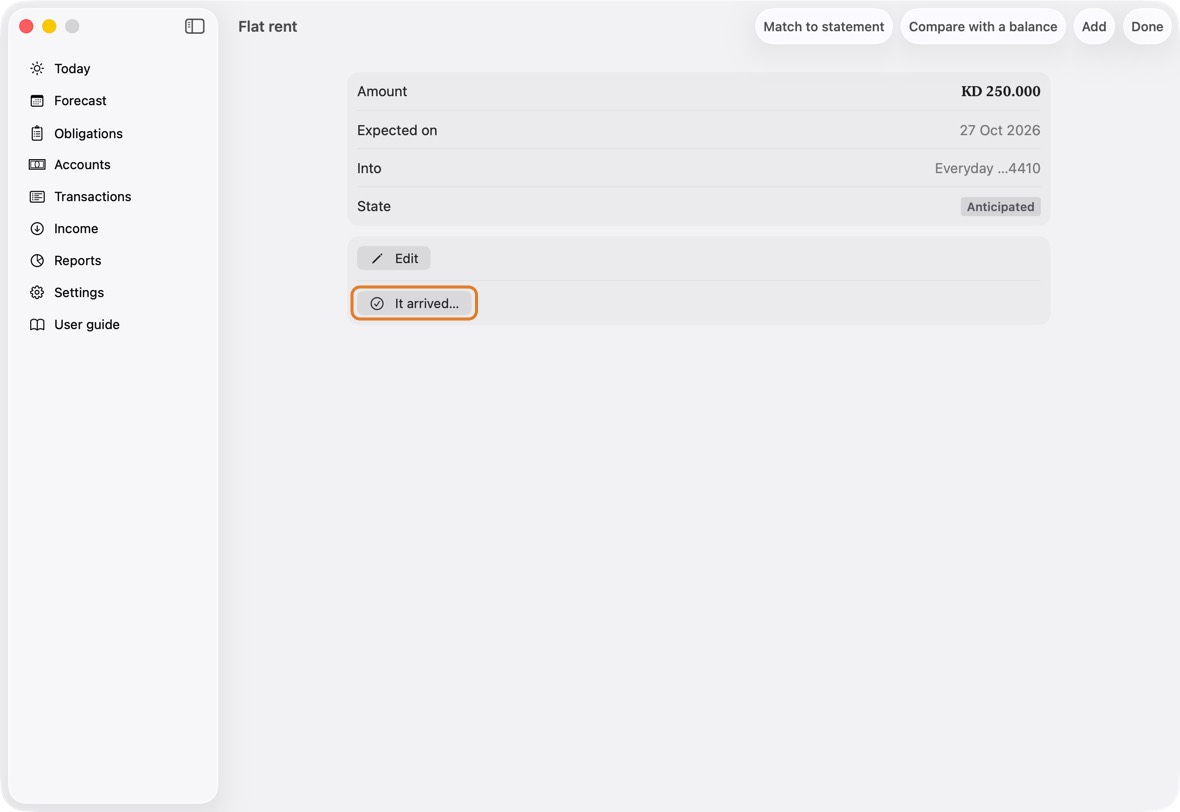Click the Today sun icon
This screenshot has height=812, width=1180.
pos(37,68)
